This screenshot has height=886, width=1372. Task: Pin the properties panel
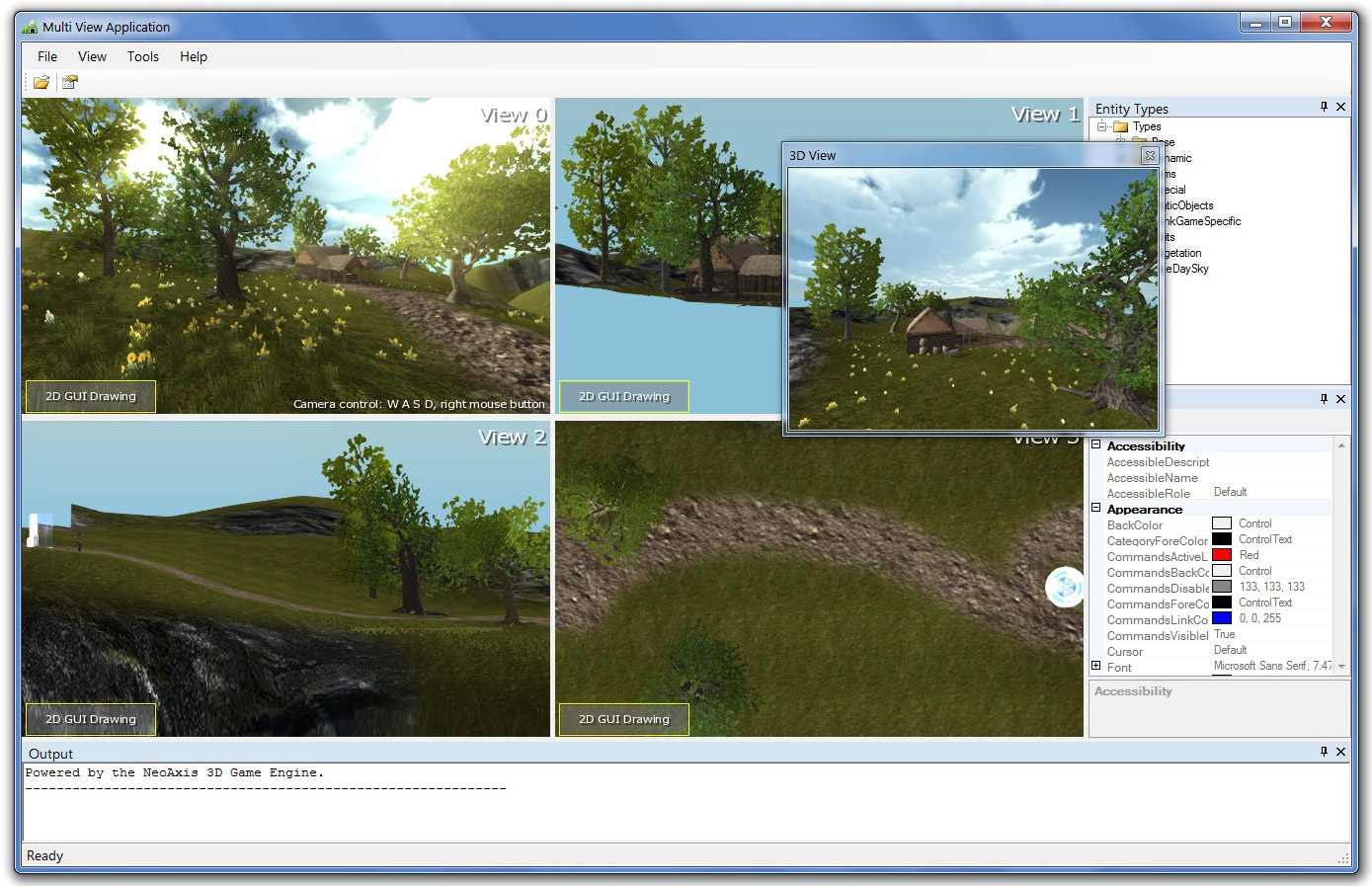tap(1324, 399)
